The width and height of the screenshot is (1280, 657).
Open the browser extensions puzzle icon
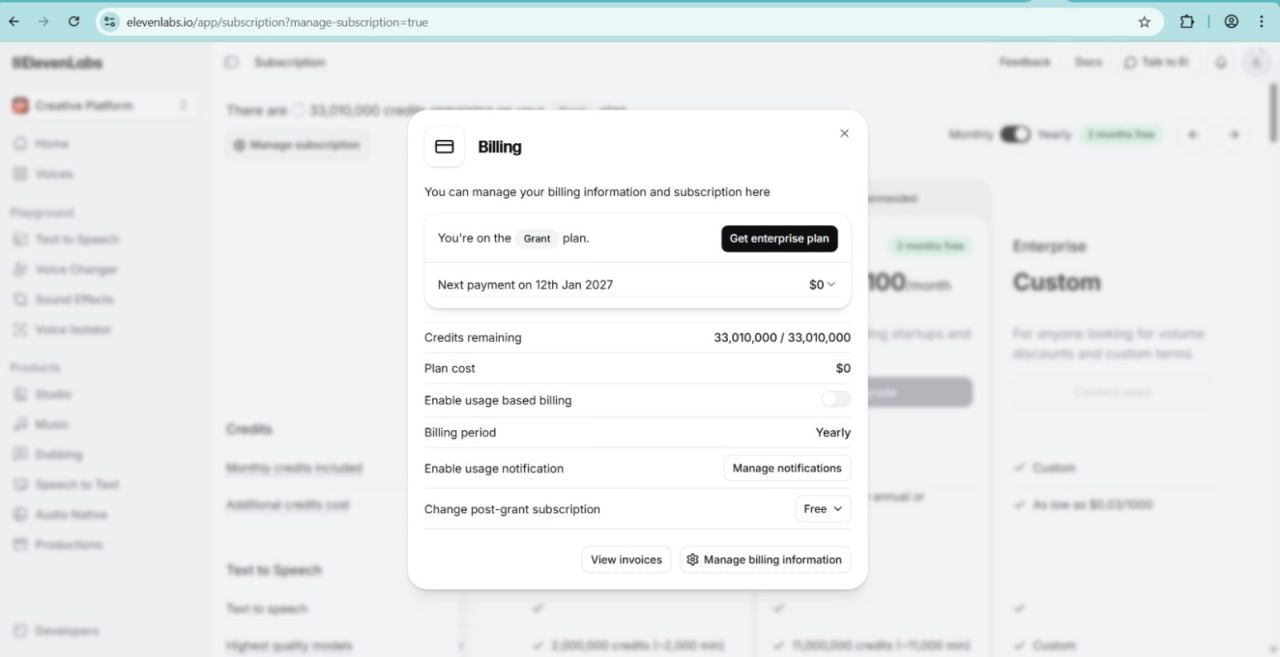coord(1187,21)
